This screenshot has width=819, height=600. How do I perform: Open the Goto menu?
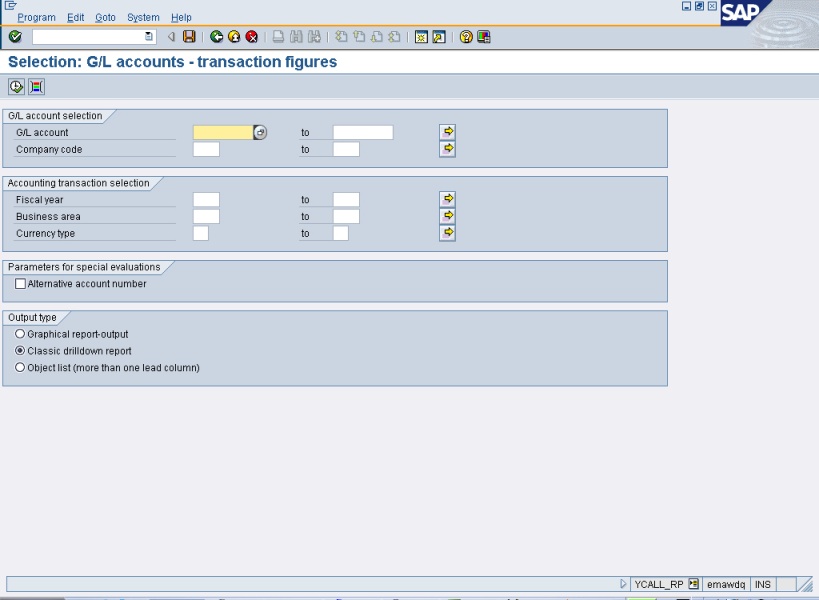pyautogui.click(x=105, y=18)
